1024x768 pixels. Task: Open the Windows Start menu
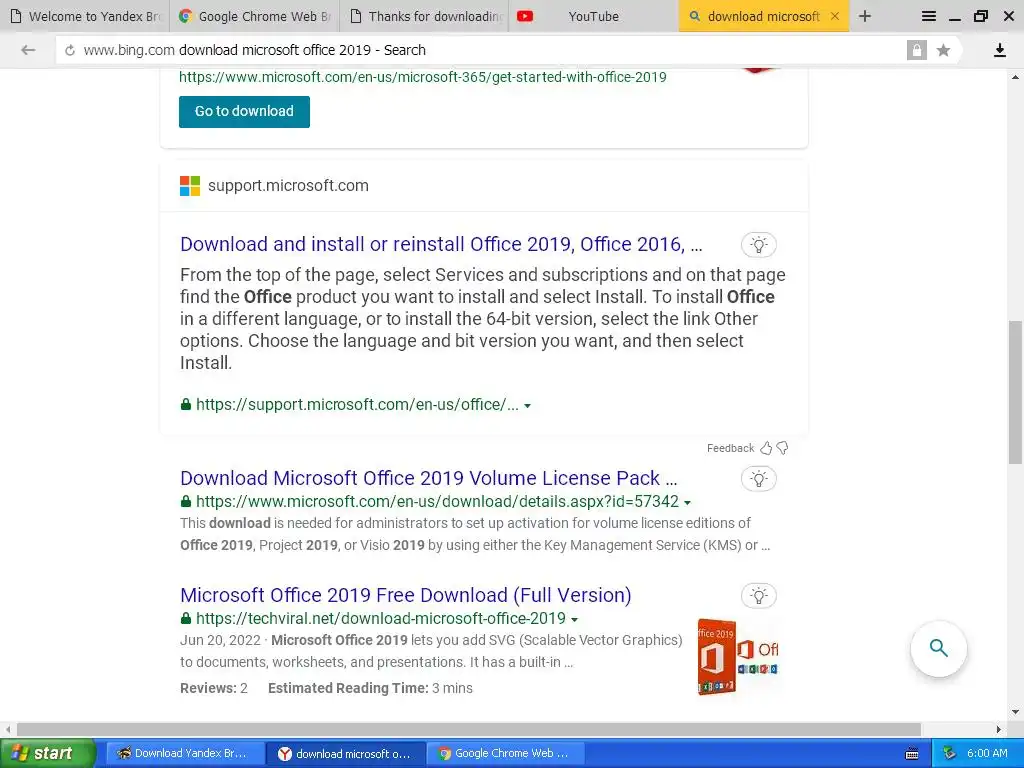tap(48, 754)
